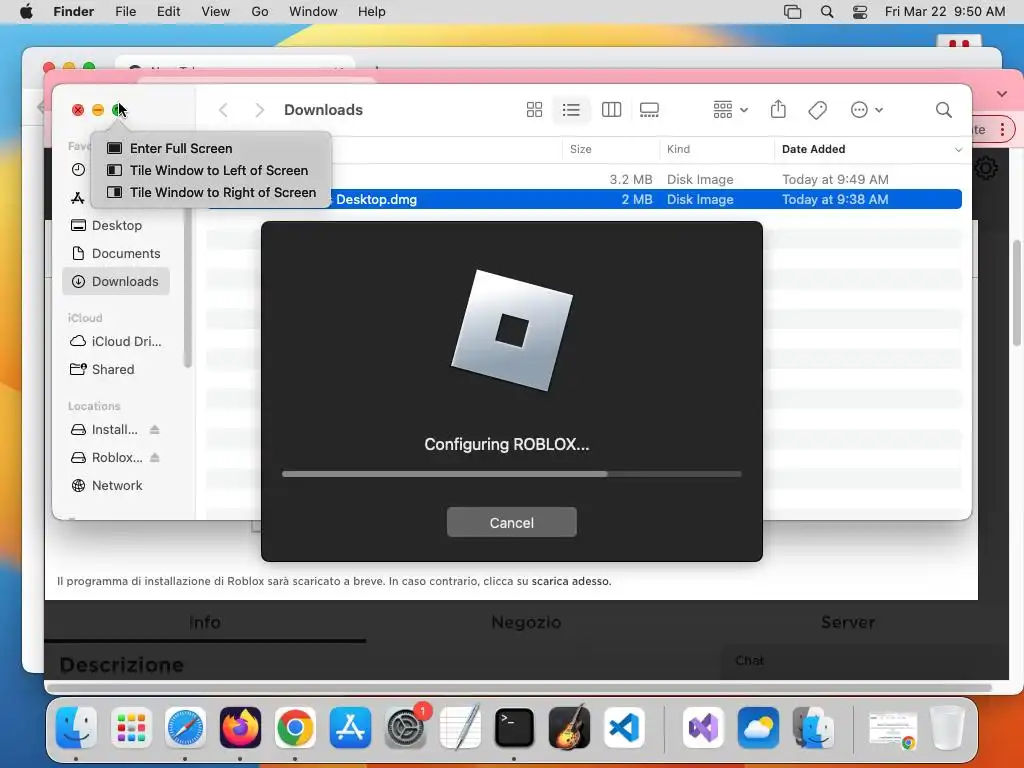Click the Tags icon in Finder toolbar
The height and width of the screenshot is (768, 1024).
[x=817, y=110]
